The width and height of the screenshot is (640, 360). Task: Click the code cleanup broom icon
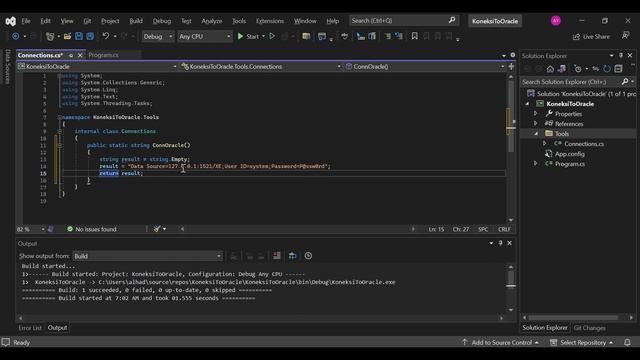pyautogui.click(x=157, y=229)
